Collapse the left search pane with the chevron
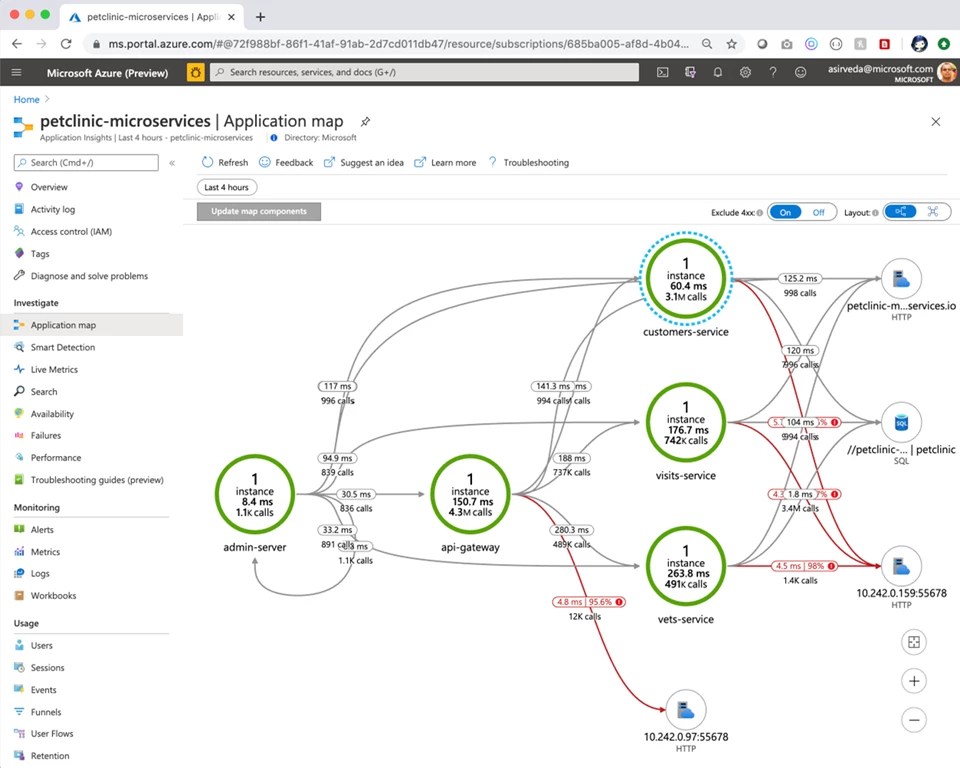The height and width of the screenshot is (768, 960). click(170, 163)
